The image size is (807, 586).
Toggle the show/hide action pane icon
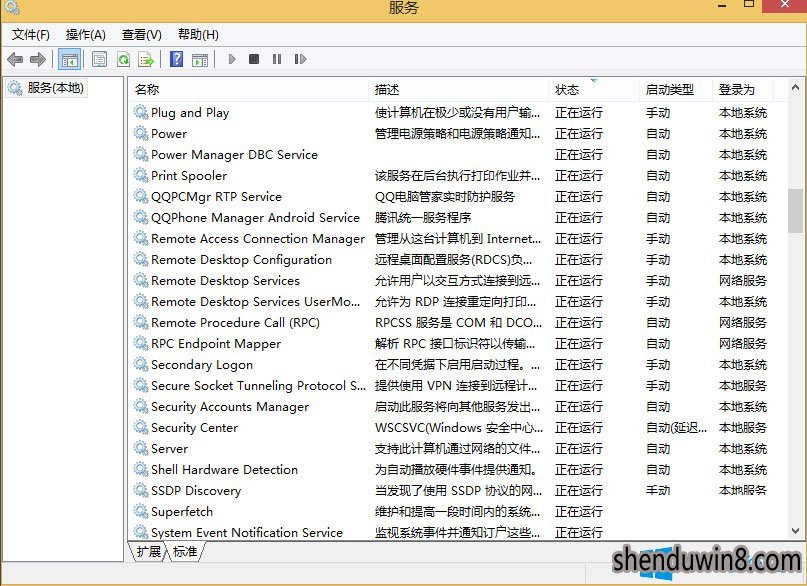pos(200,60)
